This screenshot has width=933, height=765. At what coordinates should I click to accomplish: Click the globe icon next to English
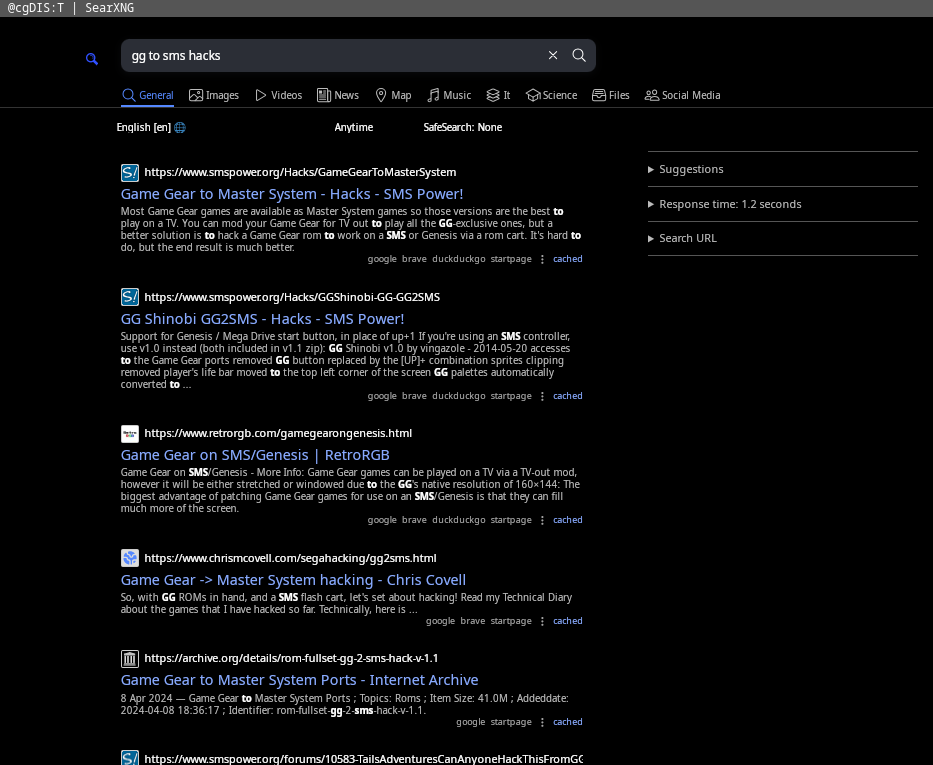tap(180, 127)
